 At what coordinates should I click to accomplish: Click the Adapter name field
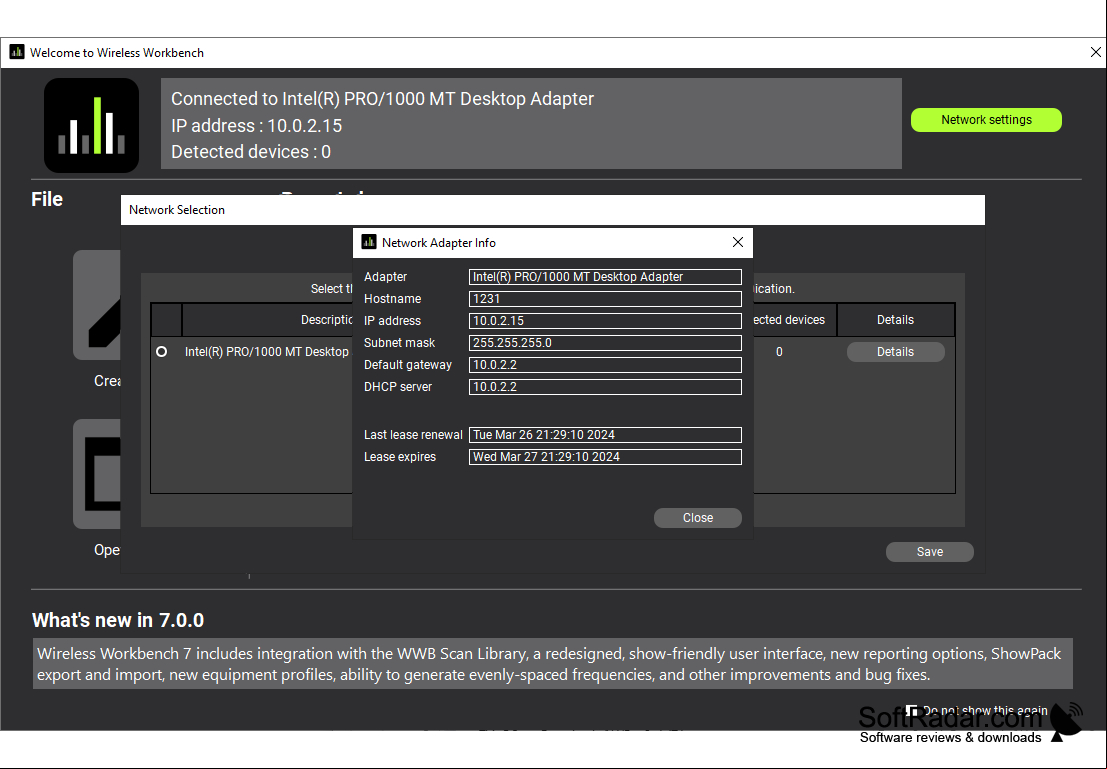click(605, 277)
